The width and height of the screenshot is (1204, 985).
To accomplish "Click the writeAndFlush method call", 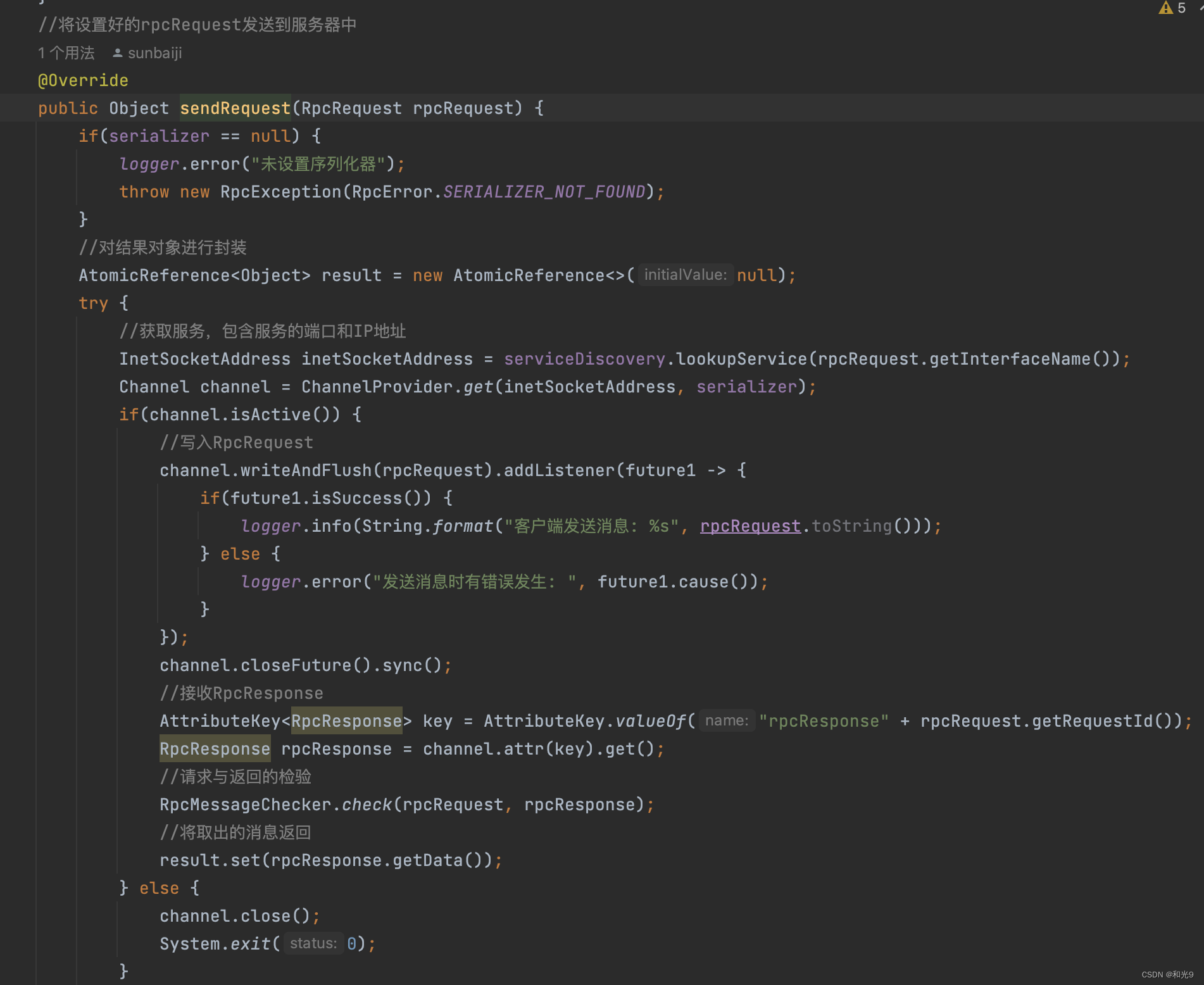I will [x=306, y=470].
